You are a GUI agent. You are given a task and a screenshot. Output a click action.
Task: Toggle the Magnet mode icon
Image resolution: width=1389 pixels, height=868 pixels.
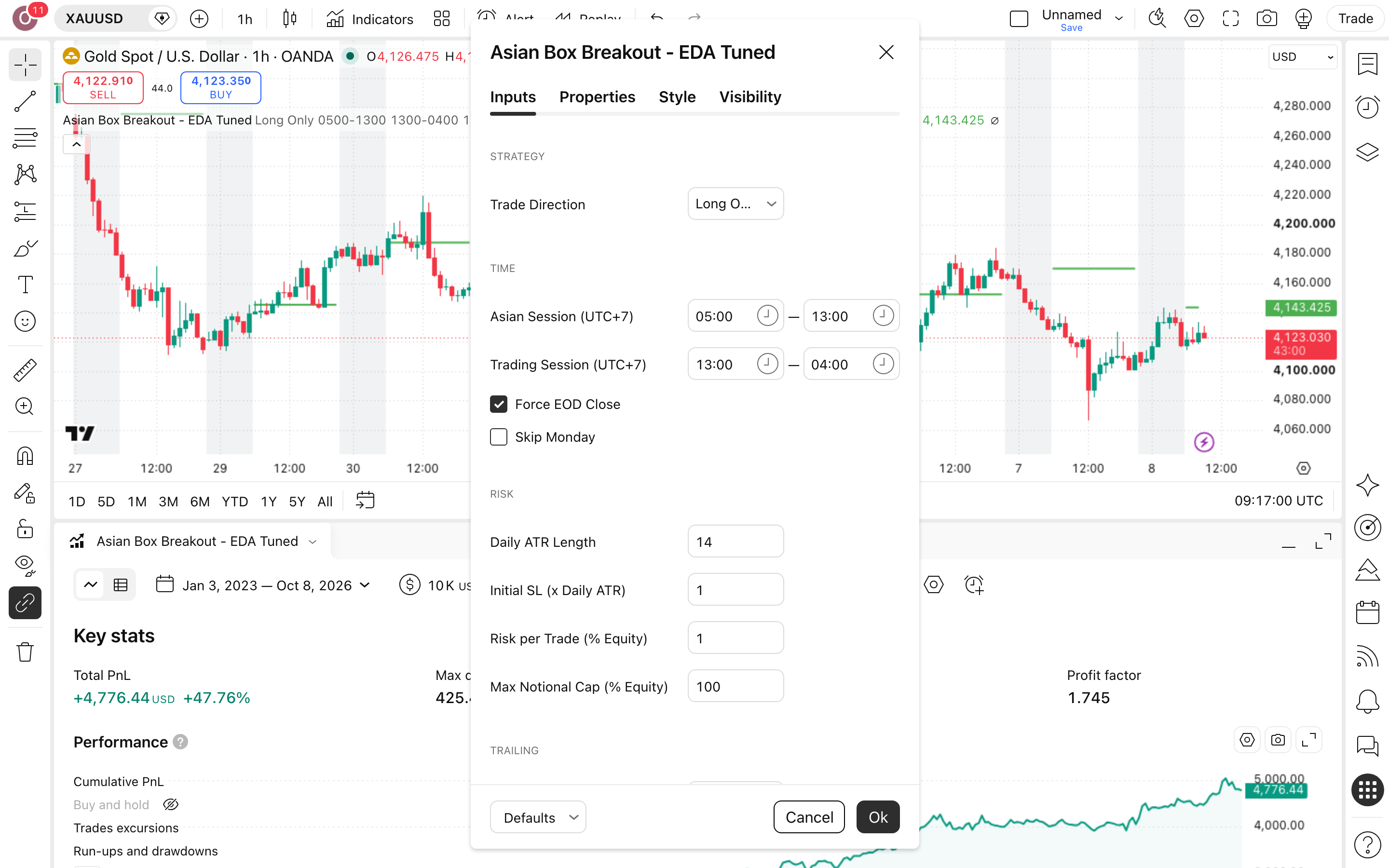[x=25, y=456]
